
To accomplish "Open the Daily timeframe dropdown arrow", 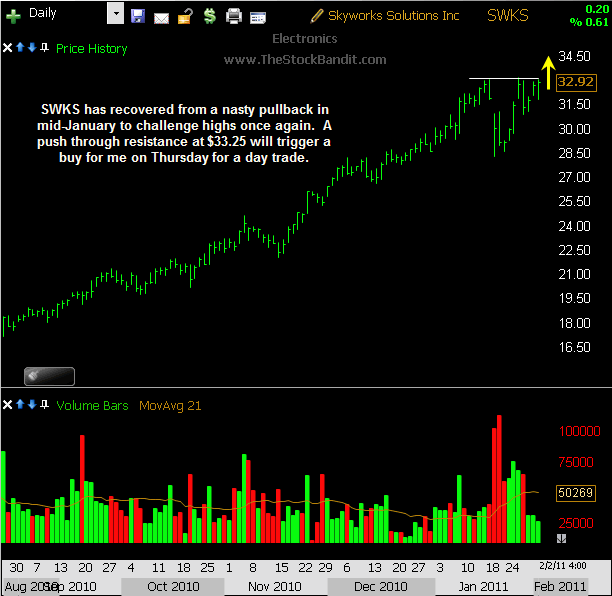I will pyautogui.click(x=115, y=15).
